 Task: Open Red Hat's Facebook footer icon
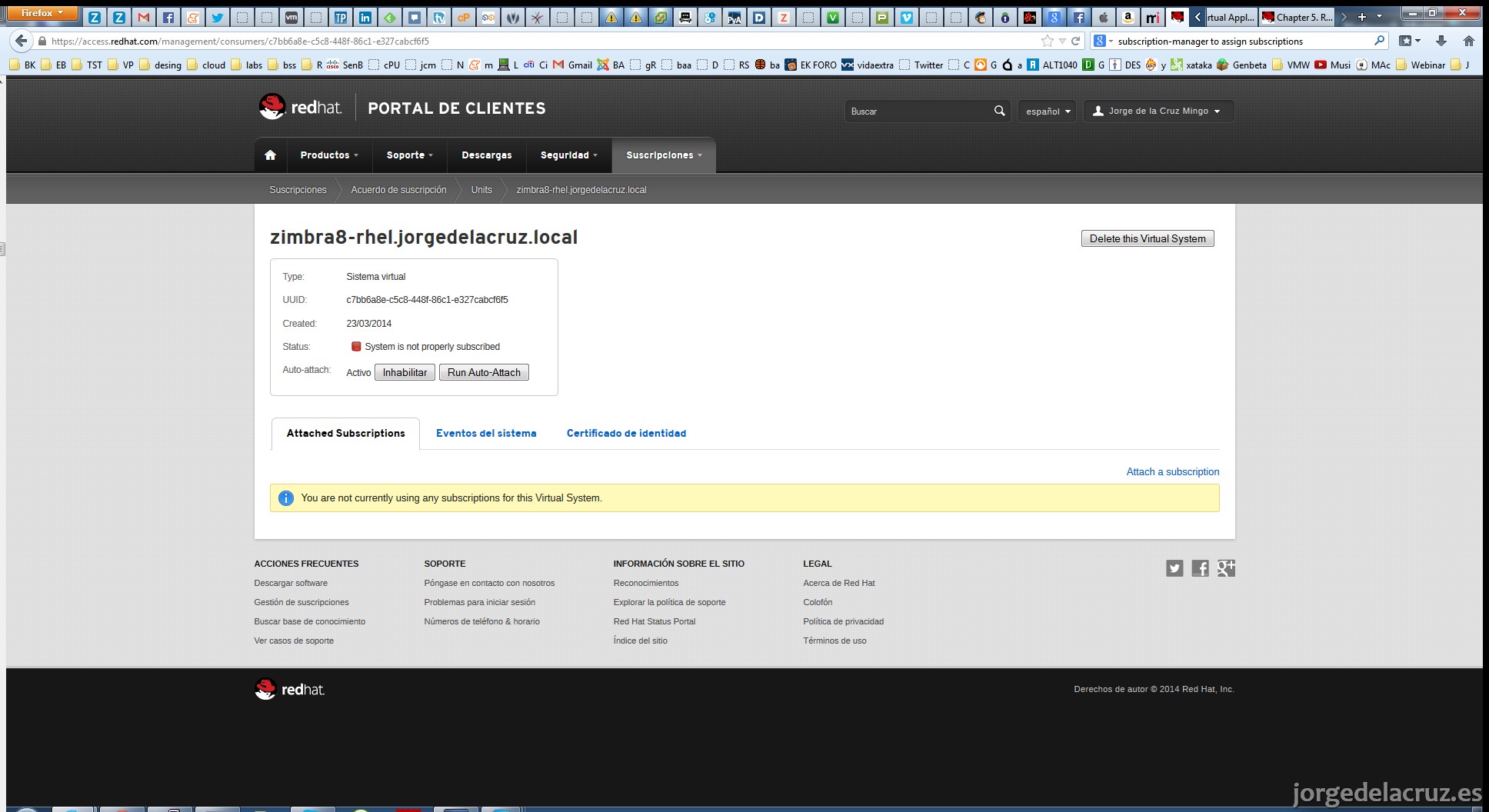(1200, 568)
